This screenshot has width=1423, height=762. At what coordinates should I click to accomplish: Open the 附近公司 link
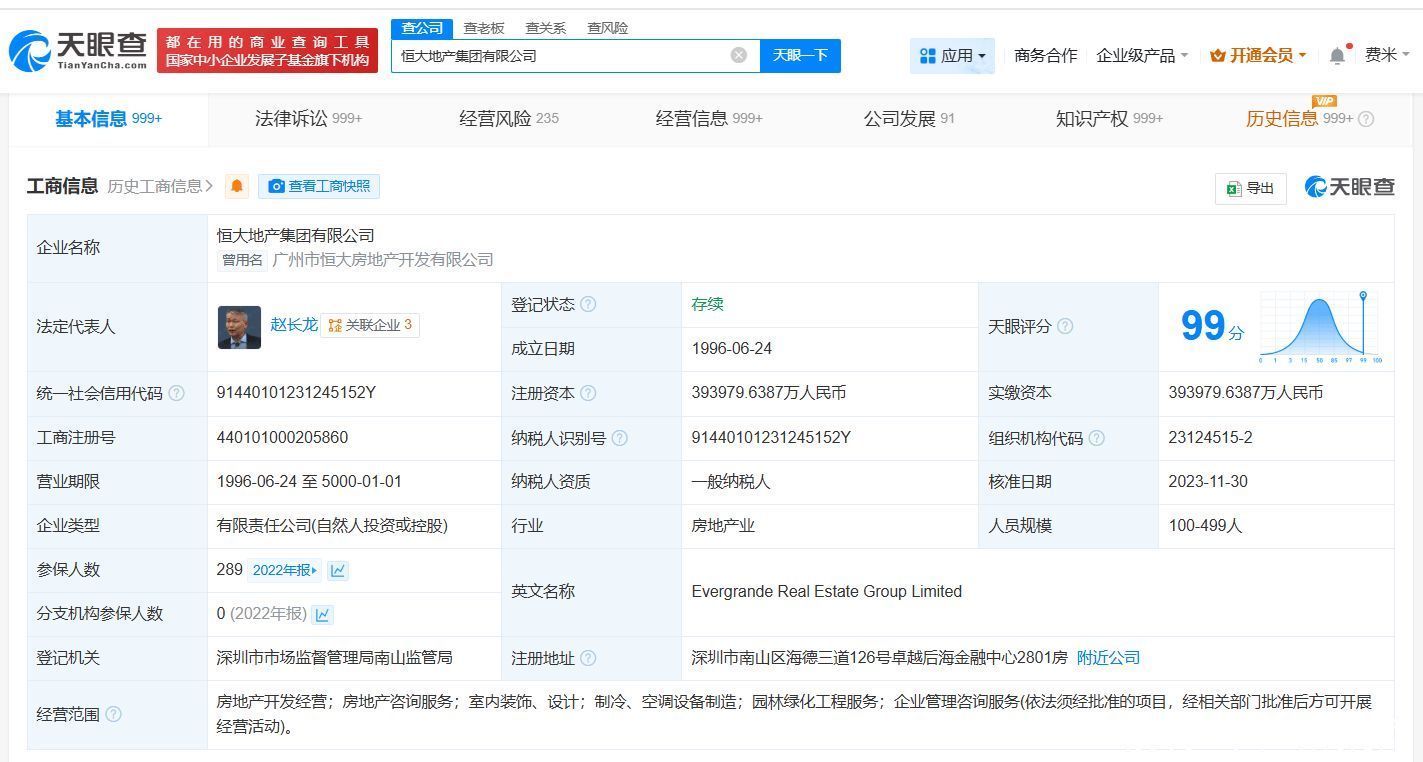click(1108, 658)
